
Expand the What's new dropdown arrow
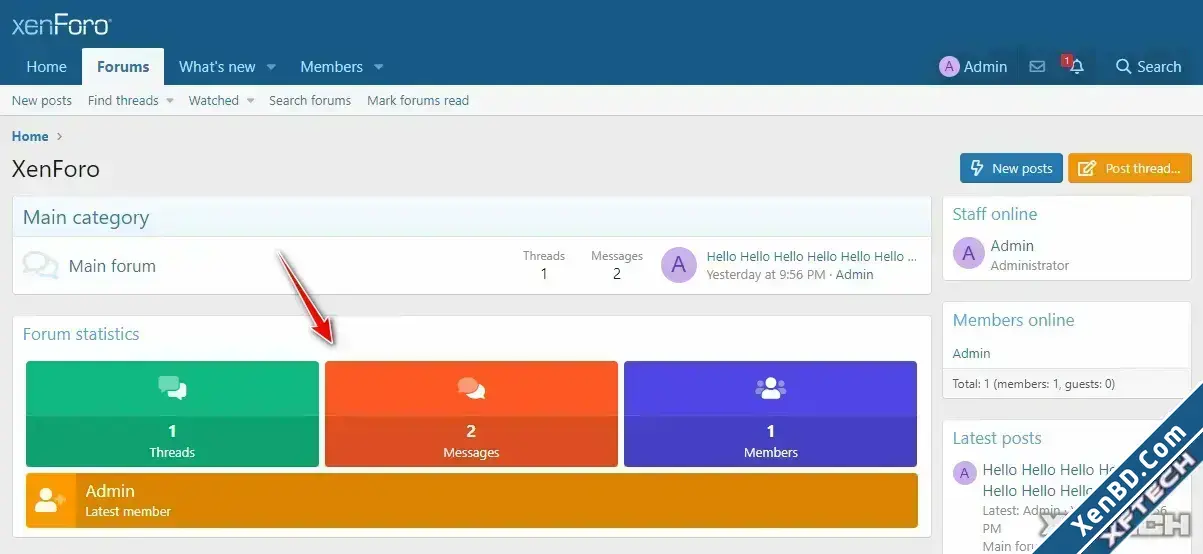coord(271,67)
